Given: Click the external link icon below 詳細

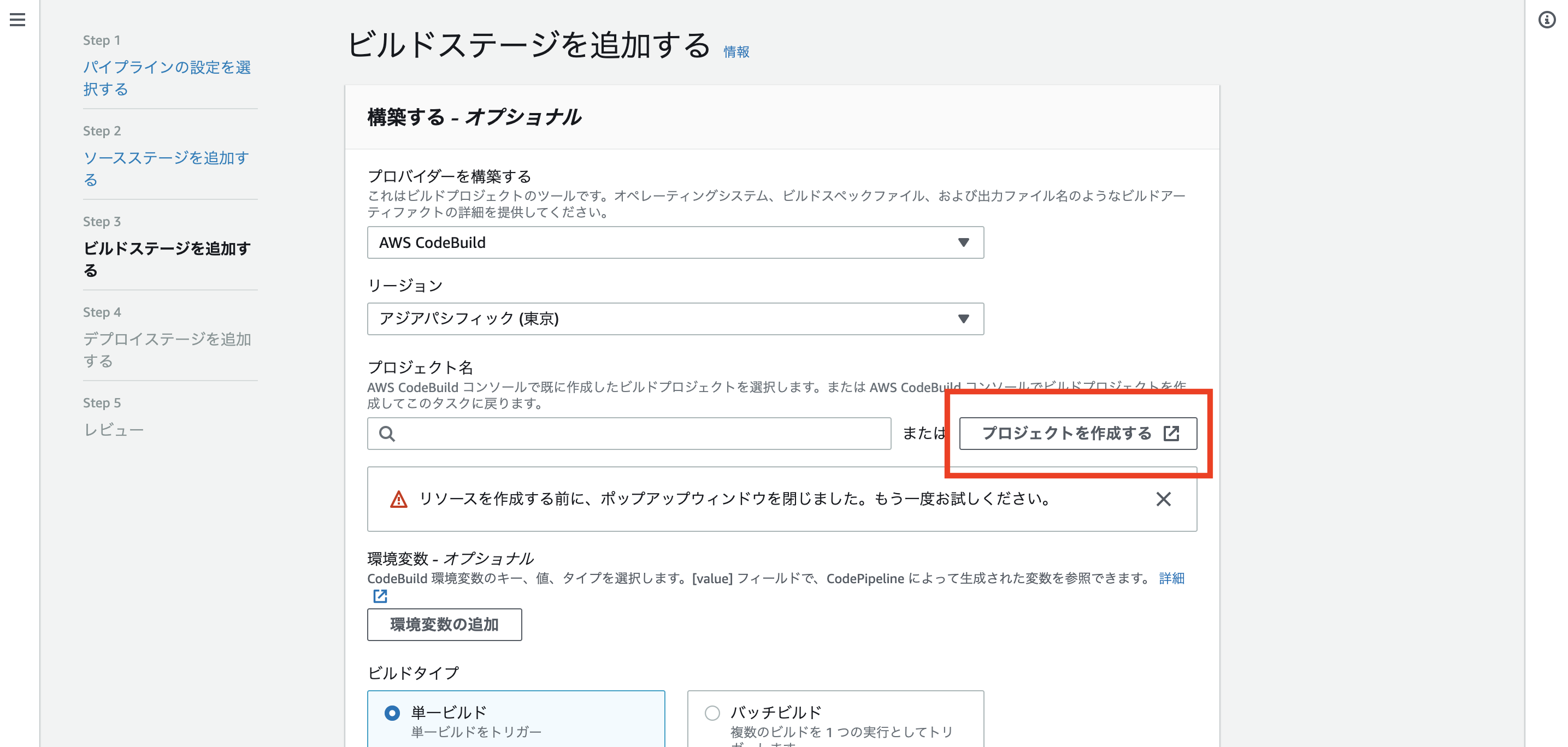Looking at the screenshot, I should click(x=380, y=596).
